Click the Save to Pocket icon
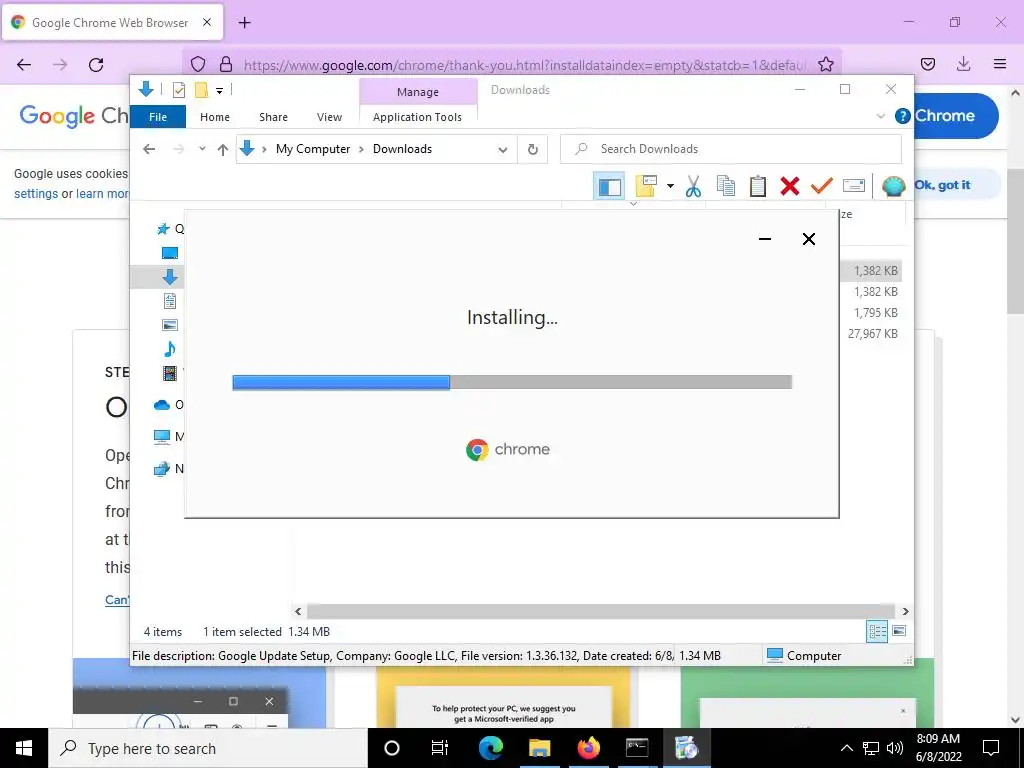 coord(927,64)
